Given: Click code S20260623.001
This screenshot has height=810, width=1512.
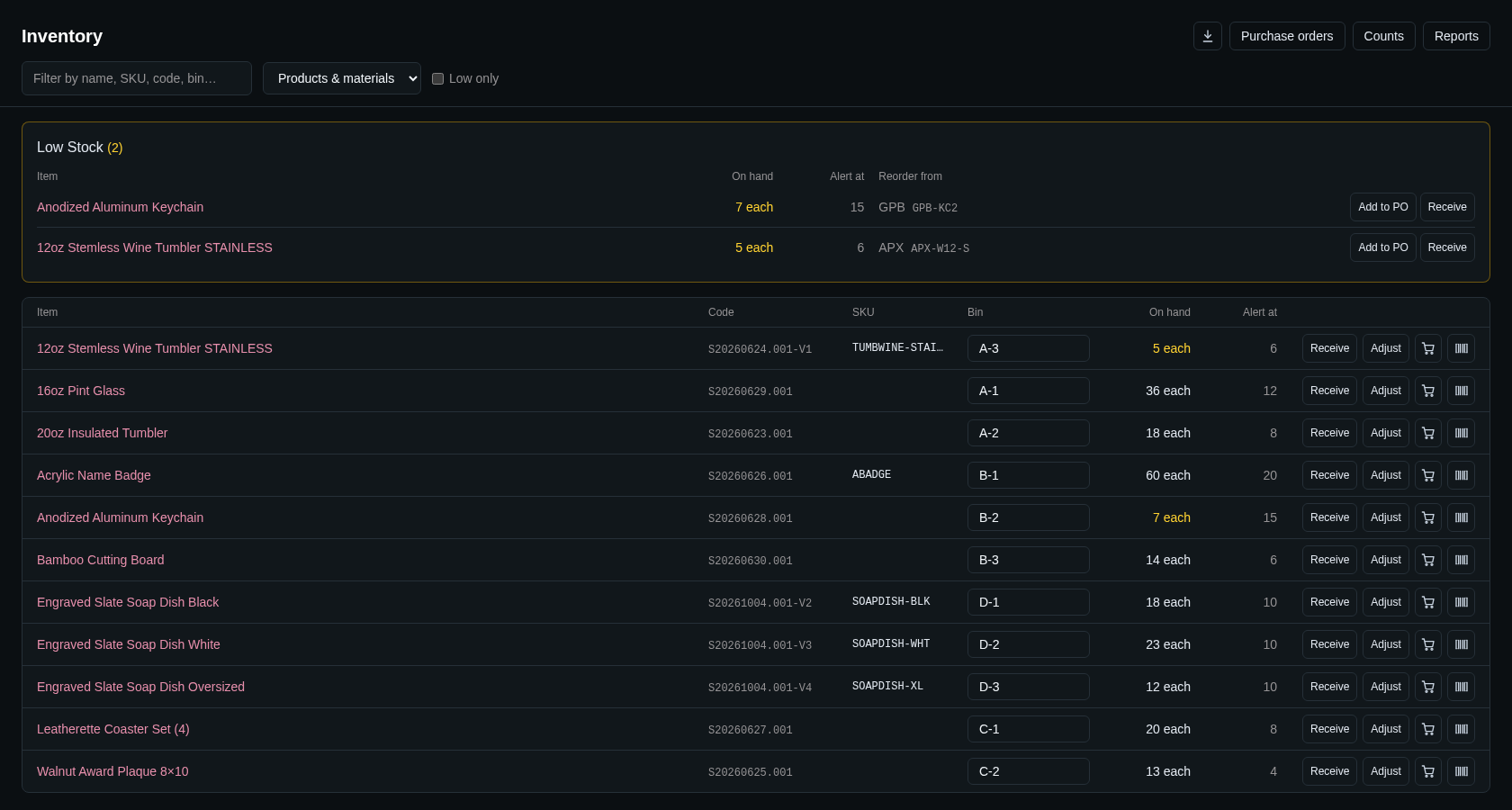Looking at the screenshot, I should [751, 434].
